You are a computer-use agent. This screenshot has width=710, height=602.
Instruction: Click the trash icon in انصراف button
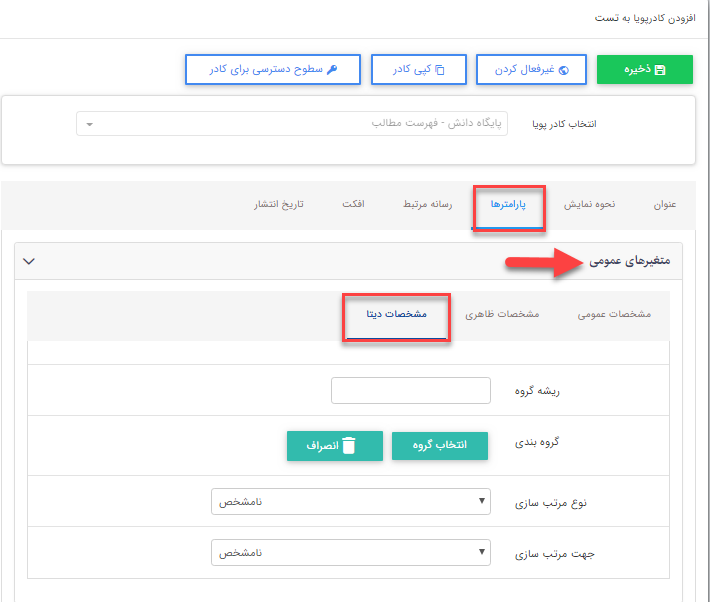349,445
